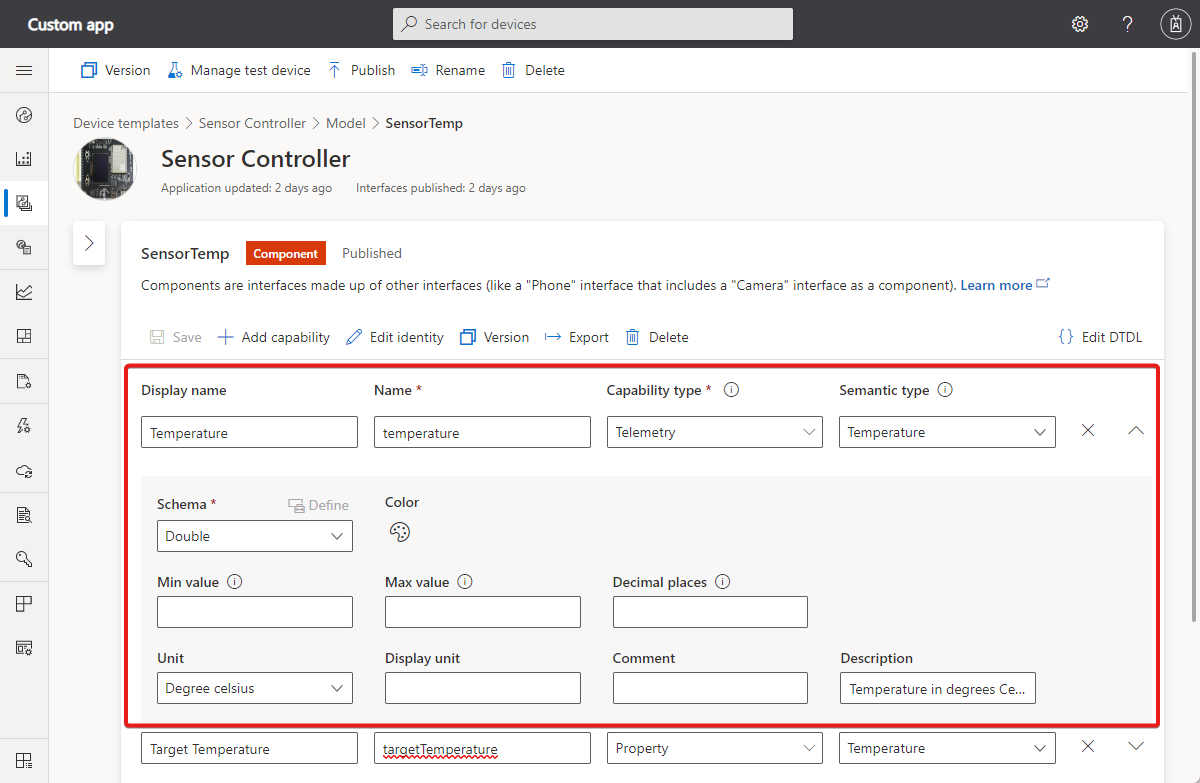The image size is (1200, 783).
Task: Publish the device template
Action: pos(362,70)
